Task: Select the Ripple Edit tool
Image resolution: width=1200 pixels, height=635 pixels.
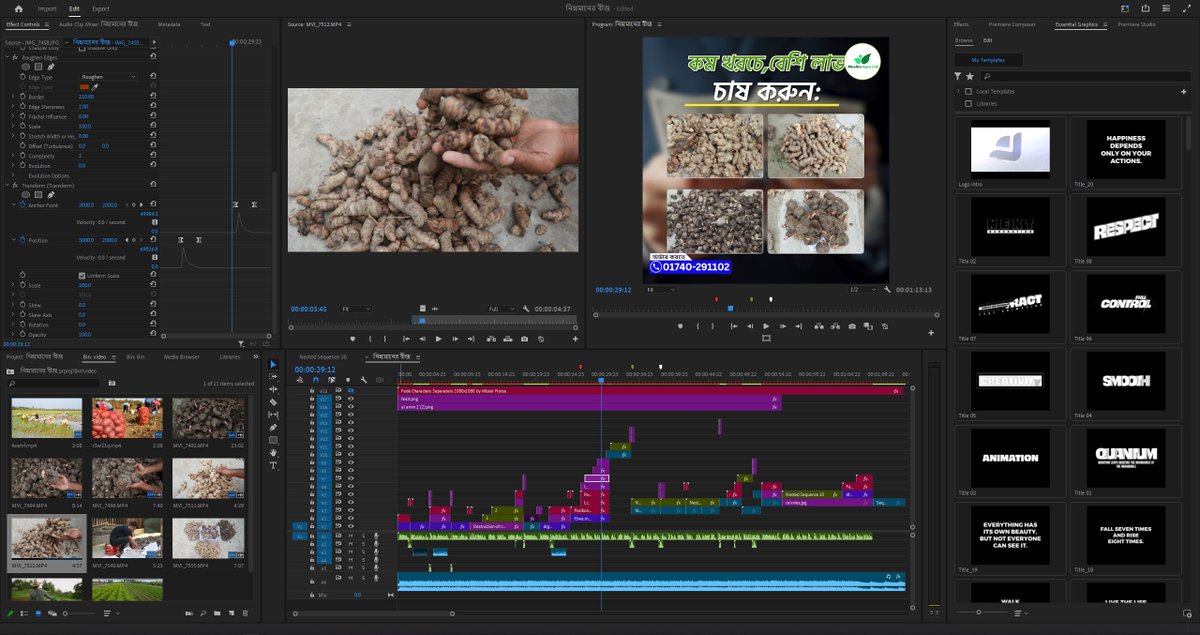Action: 273,389
